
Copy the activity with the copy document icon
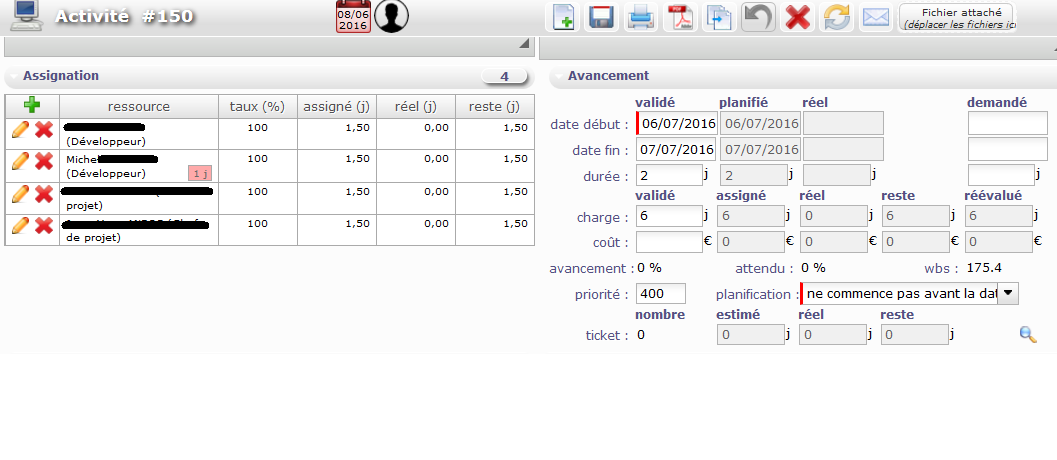pyautogui.click(x=719, y=17)
